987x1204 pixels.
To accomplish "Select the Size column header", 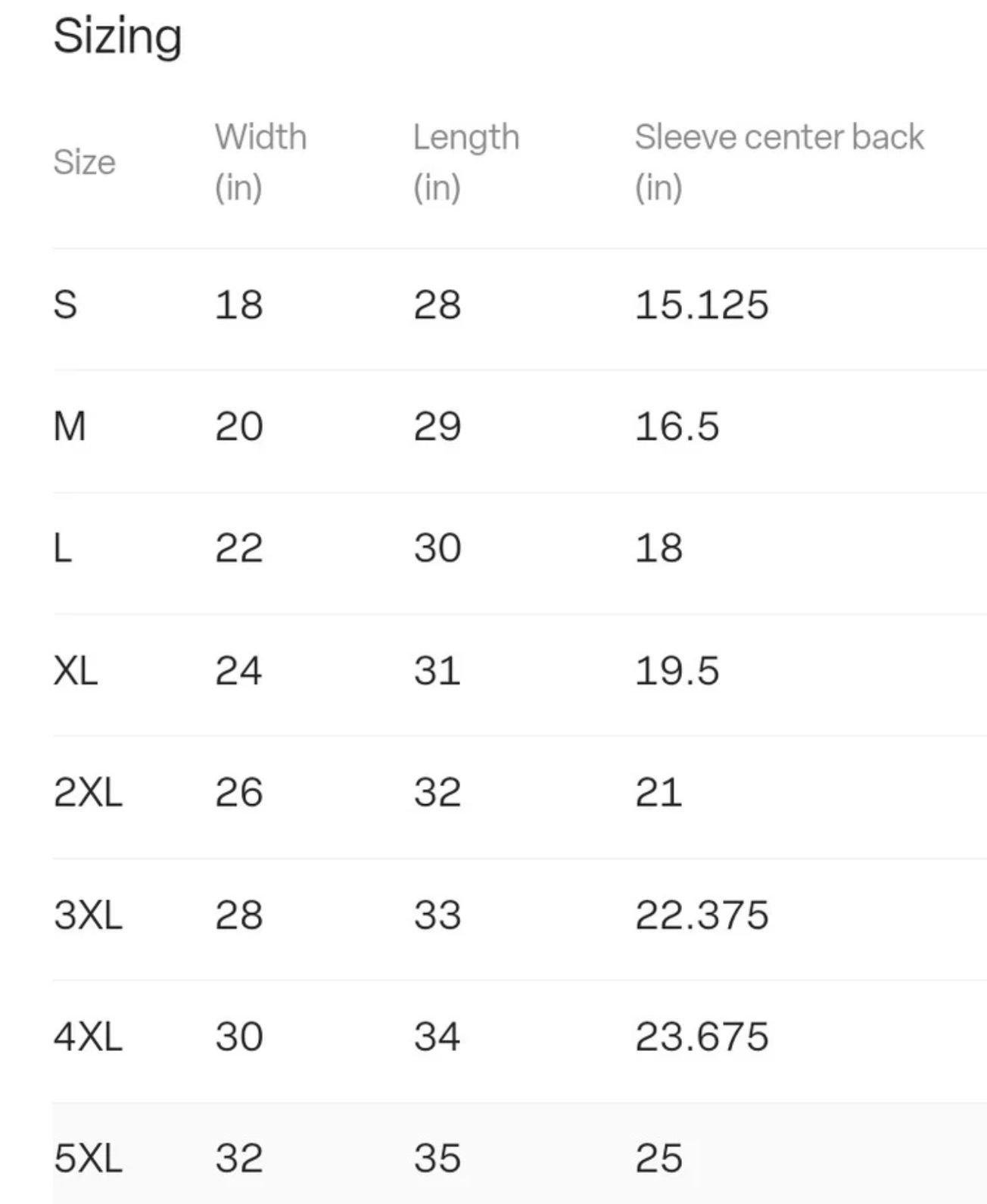I will click(x=84, y=162).
